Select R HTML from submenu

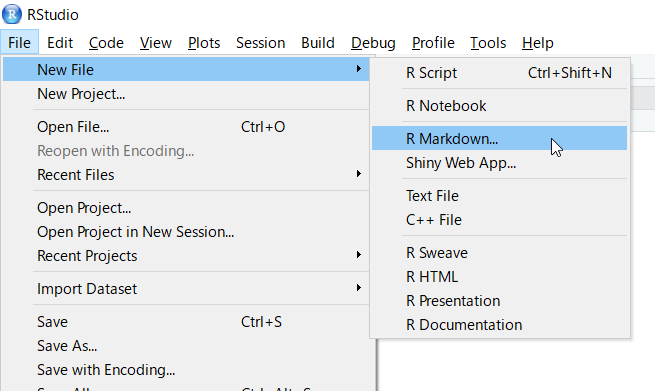(x=500, y=277)
